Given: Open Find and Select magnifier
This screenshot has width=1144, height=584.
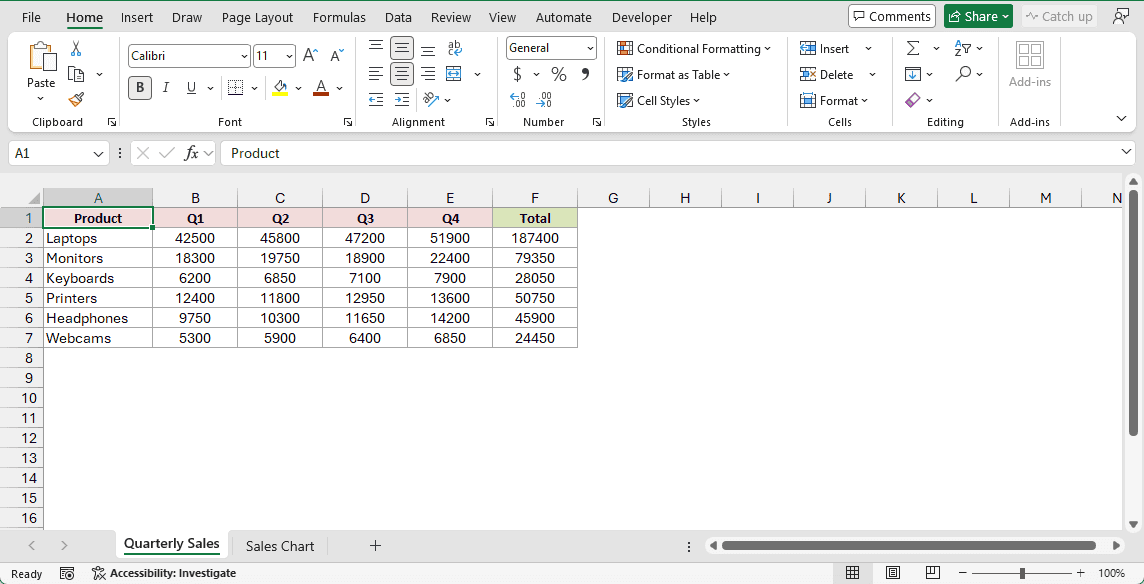Looking at the screenshot, I should click(964, 74).
